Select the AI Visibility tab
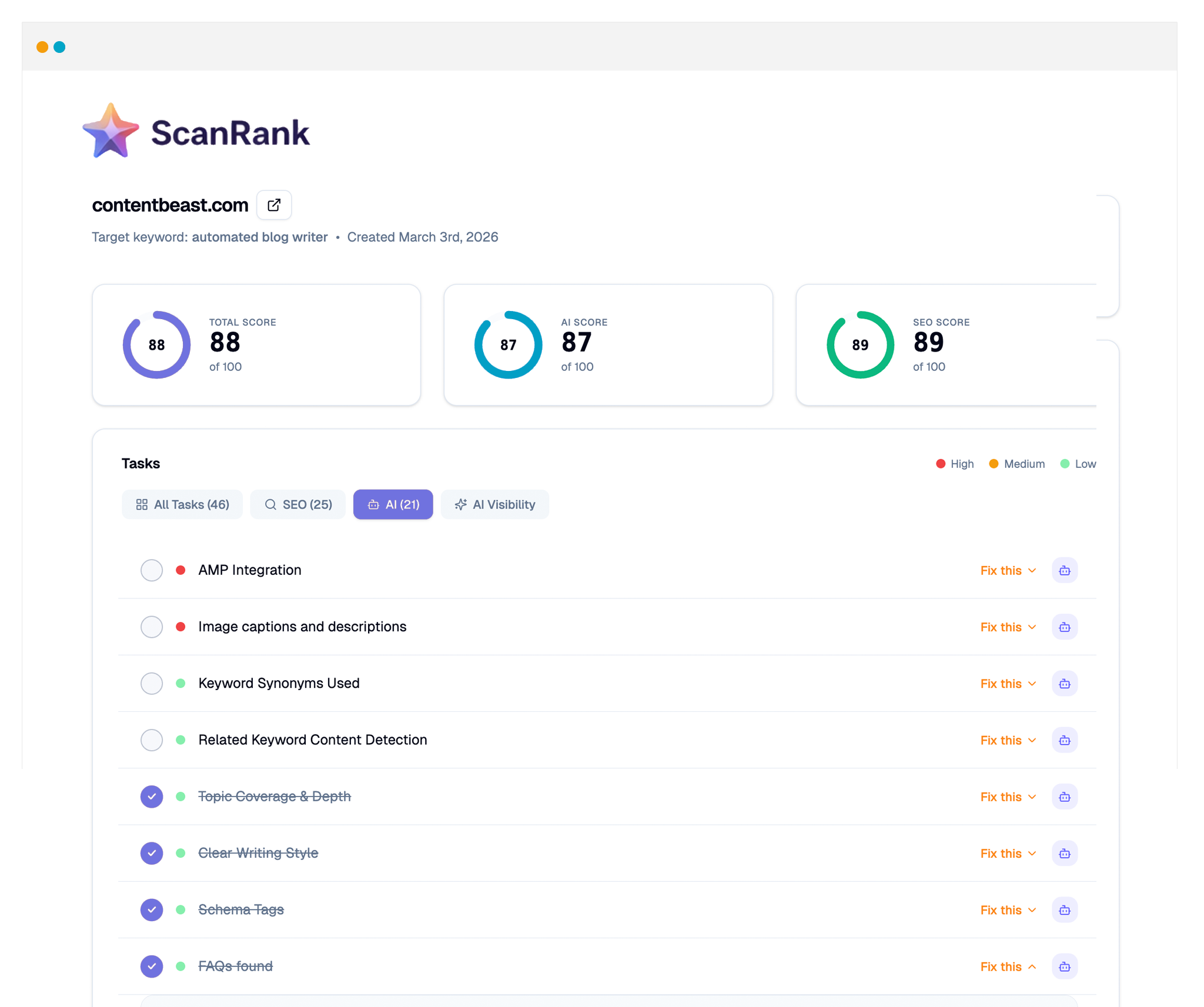Viewport: 1204px width, 1007px height. (494, 504)
